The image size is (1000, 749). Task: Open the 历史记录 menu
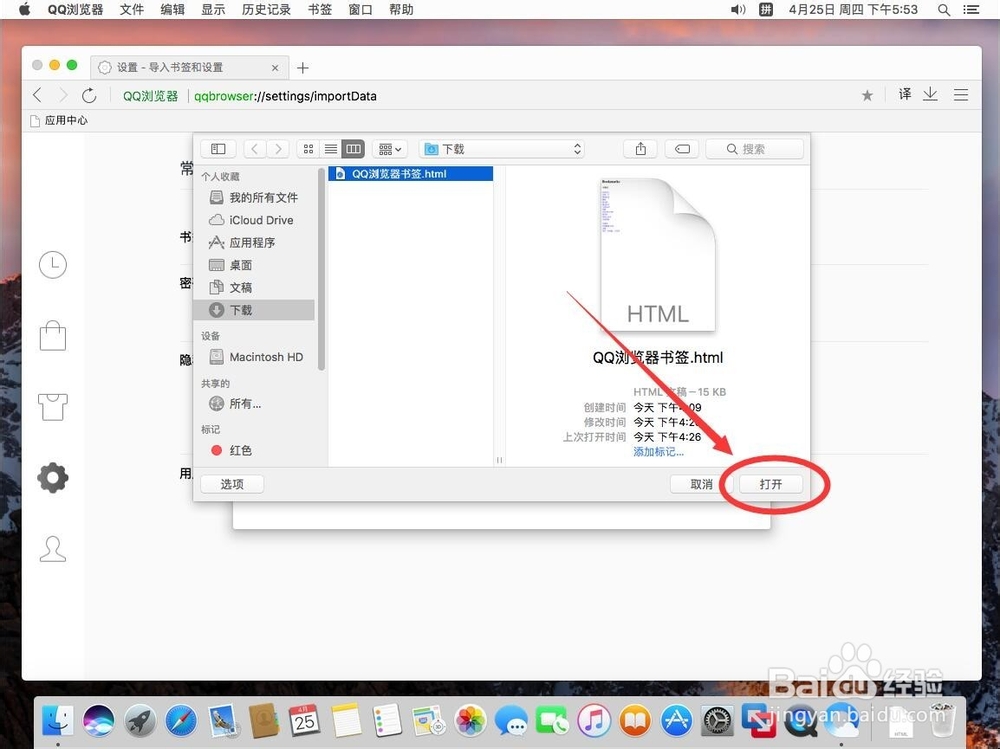coord(267,10)
